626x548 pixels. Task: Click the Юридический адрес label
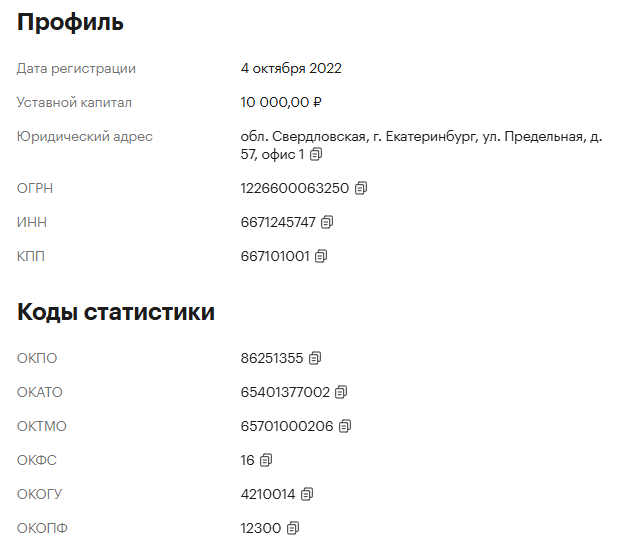coord(85,137)
